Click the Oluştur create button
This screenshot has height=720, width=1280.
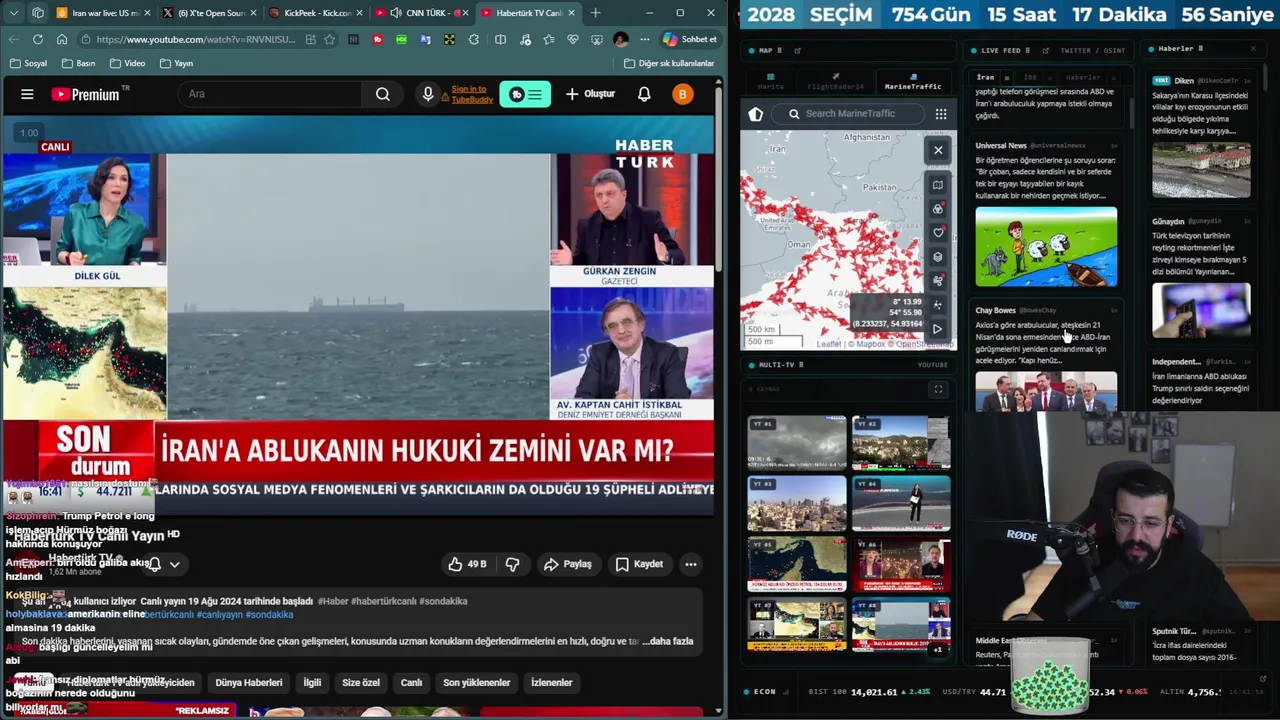[x=590, y=94]
